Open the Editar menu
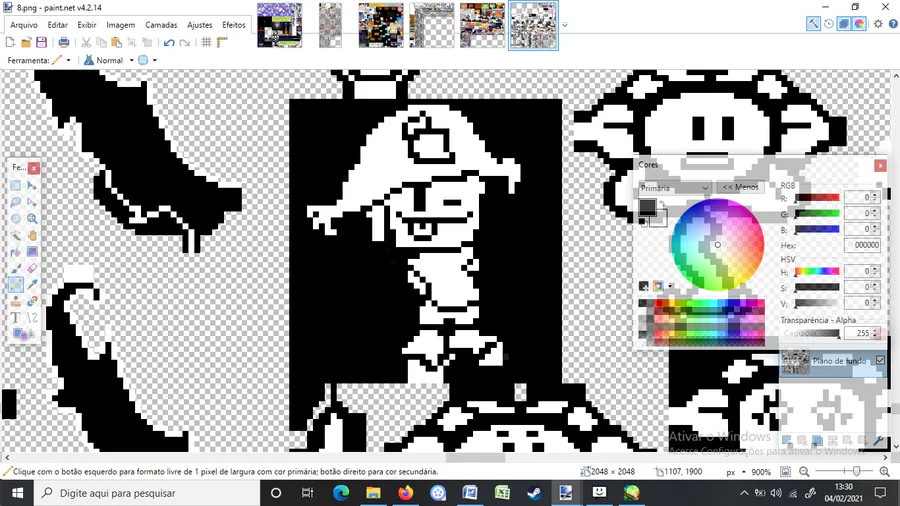Viewport: 900px width, 506px height. (57, 25)
